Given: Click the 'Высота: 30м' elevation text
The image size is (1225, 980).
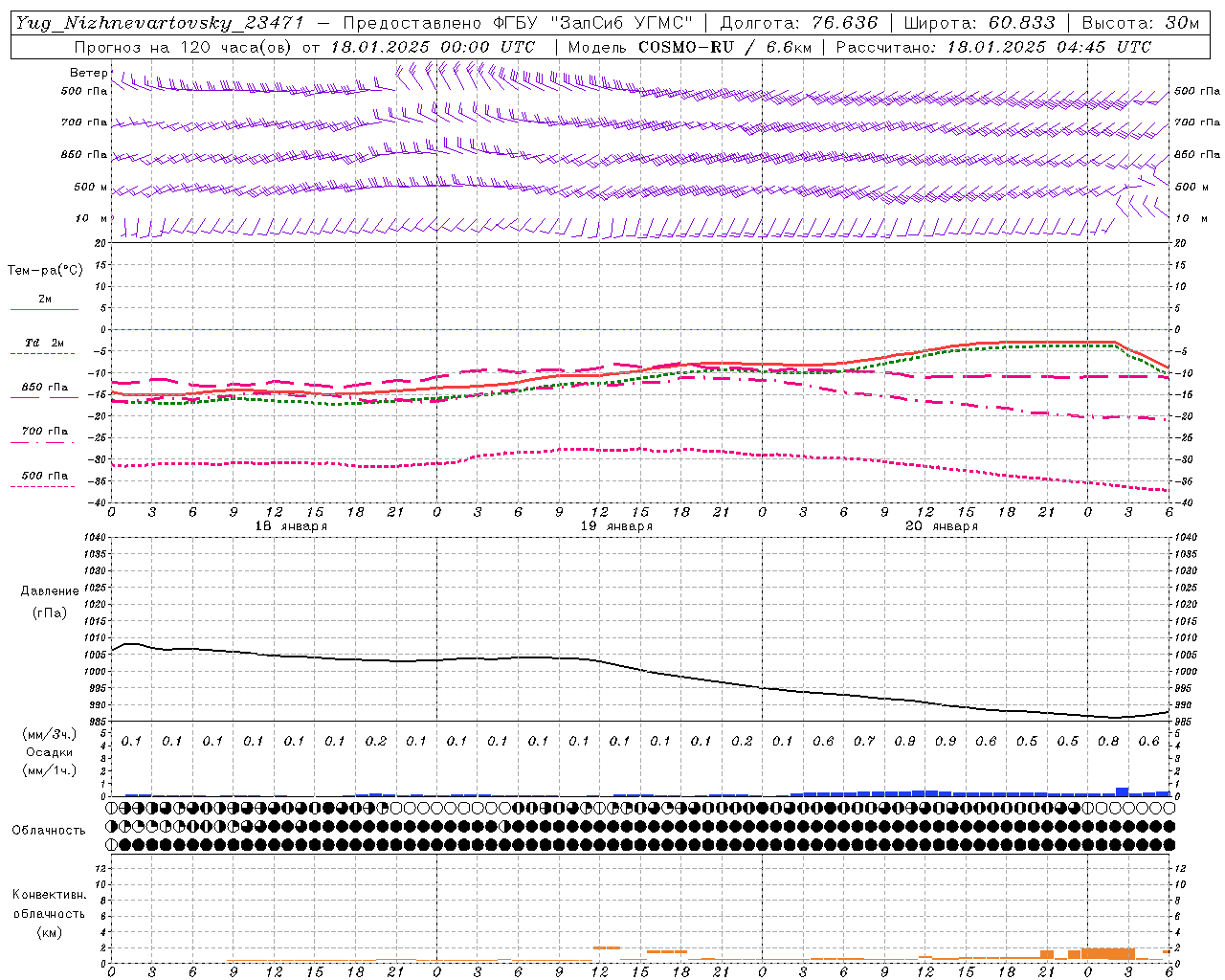Looking at the screenshot, I should tap(1140, 23).
